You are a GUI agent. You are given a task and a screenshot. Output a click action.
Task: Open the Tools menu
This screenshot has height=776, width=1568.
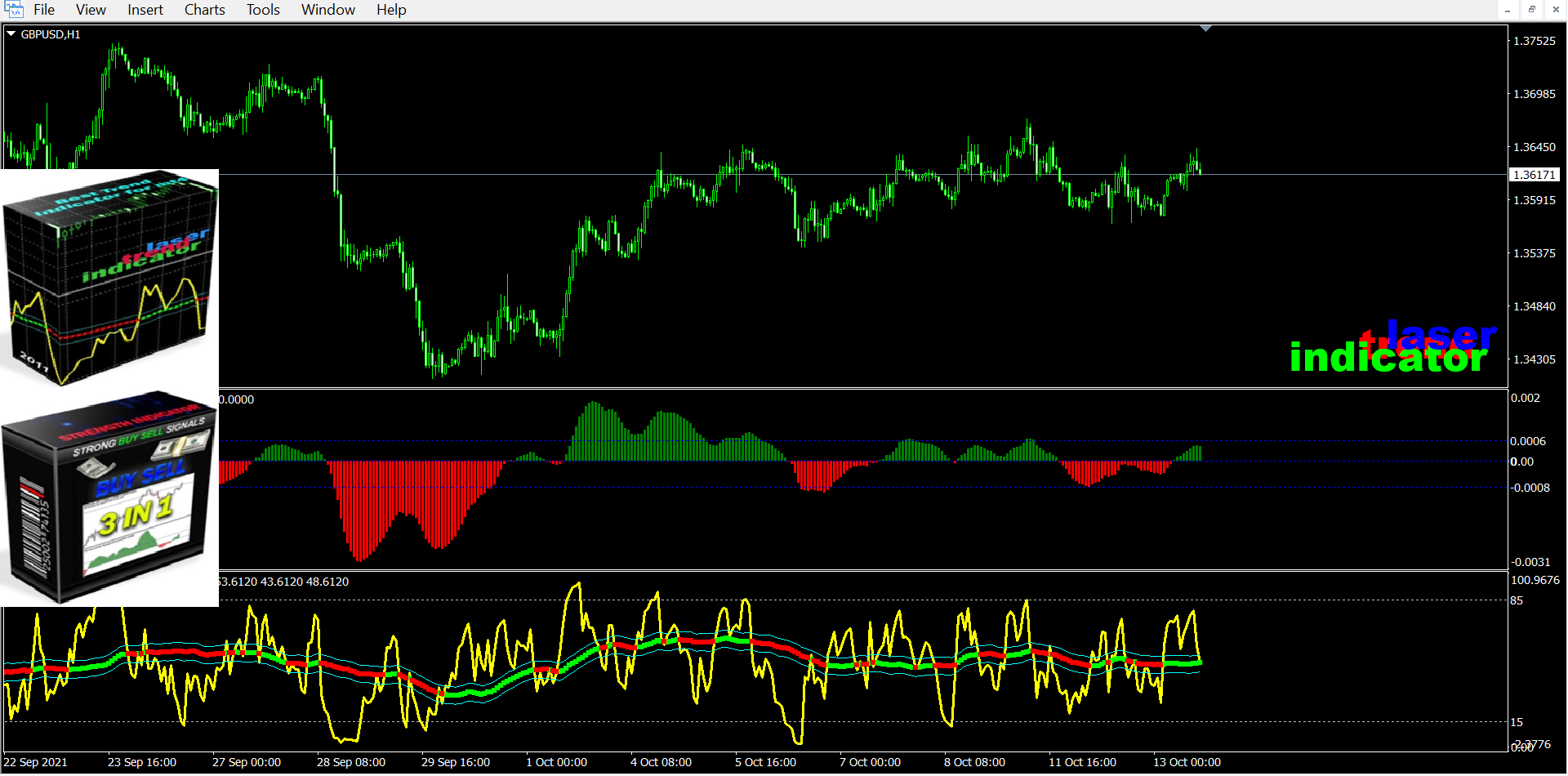[x=263, y=10]
